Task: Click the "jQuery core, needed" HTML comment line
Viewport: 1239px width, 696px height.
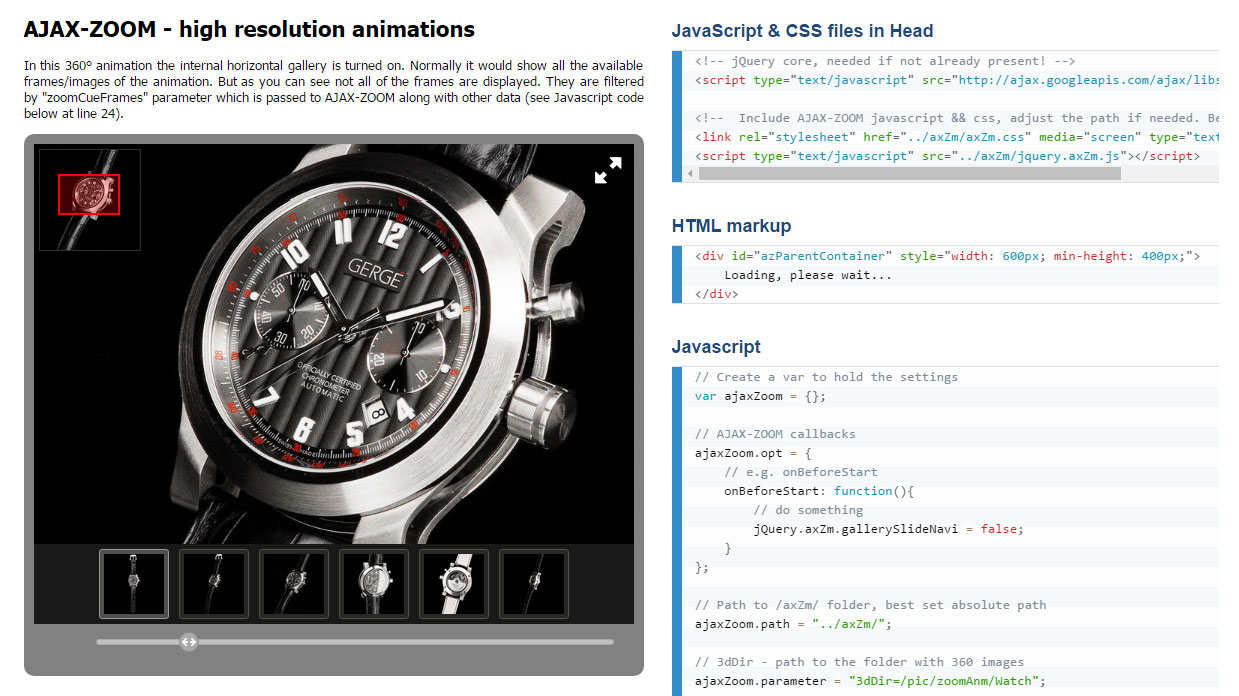Action: tap(885, 61)
